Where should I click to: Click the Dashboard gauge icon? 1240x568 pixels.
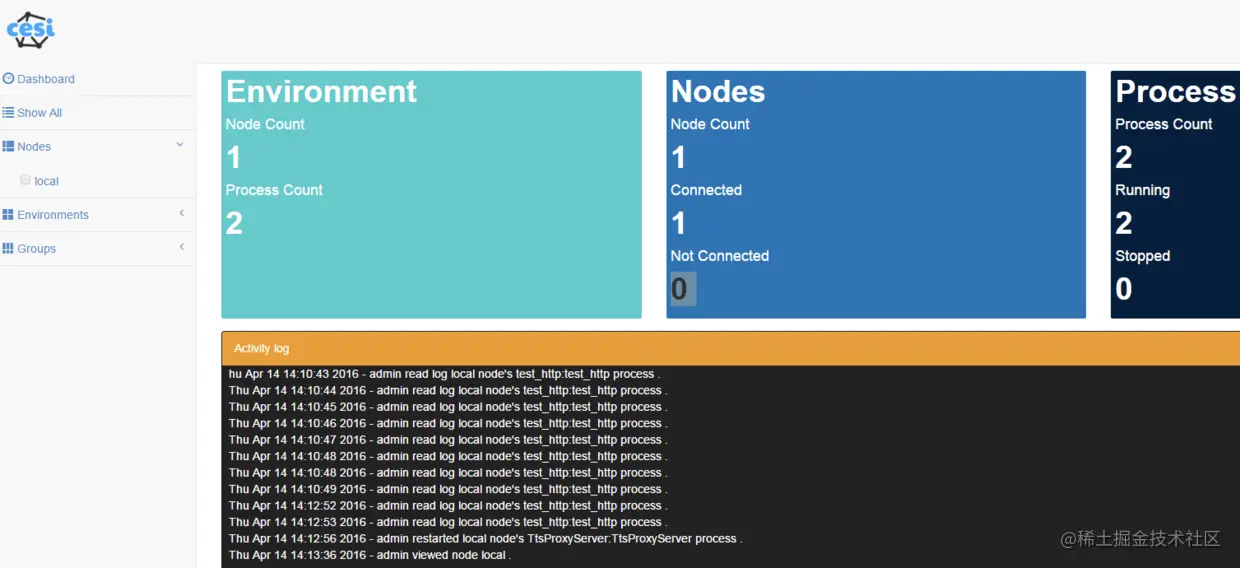click(x=8, y=78)
